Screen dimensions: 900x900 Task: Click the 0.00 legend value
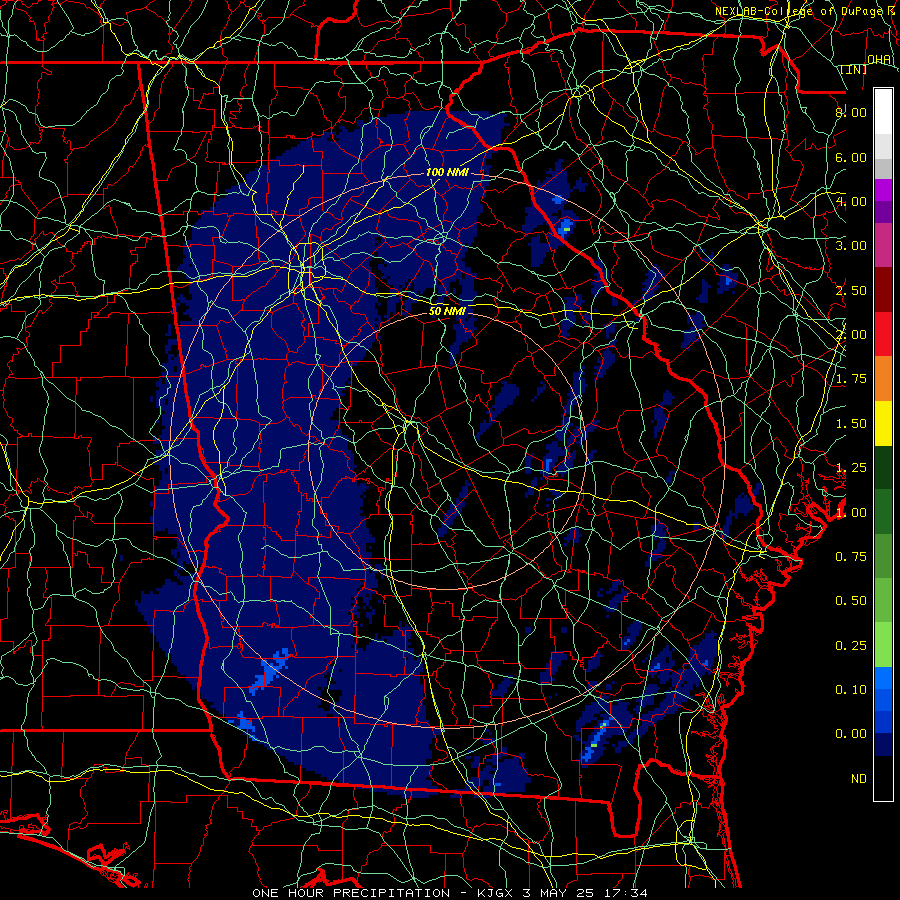pos(851,734)
